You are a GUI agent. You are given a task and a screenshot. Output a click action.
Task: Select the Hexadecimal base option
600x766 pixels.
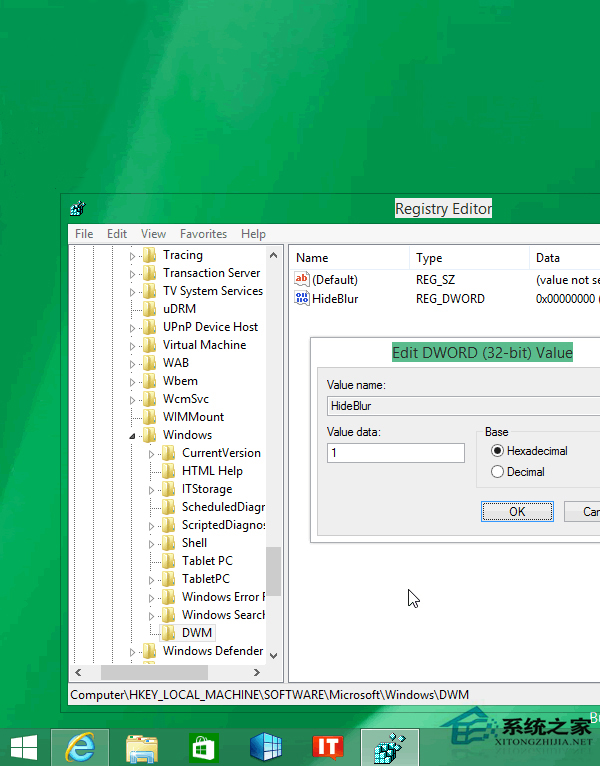(497, 451)
